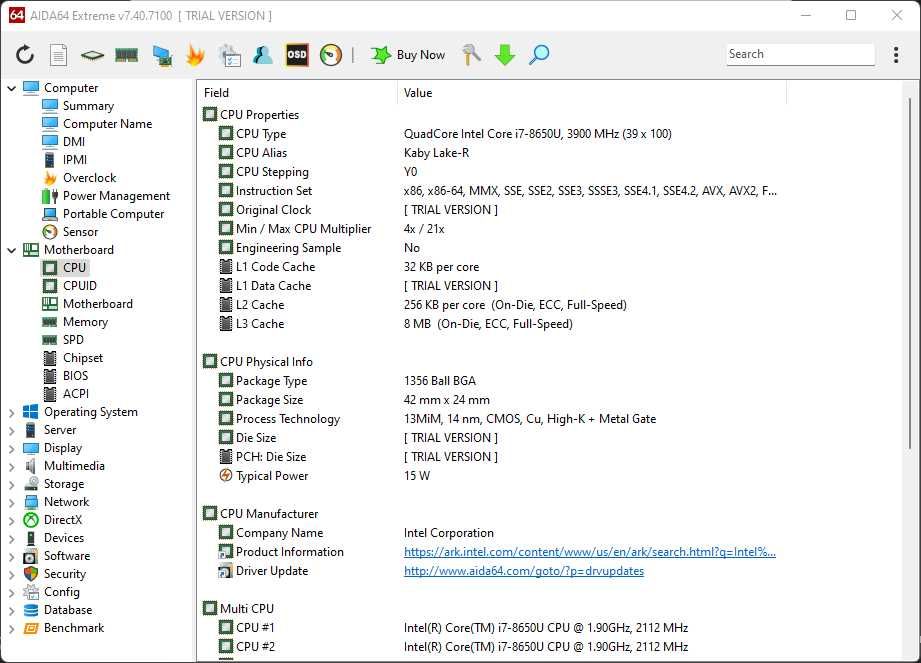The image size is (921, 663).
Task: Click the Database sidebar icon
Action: (x=31, y=611)
